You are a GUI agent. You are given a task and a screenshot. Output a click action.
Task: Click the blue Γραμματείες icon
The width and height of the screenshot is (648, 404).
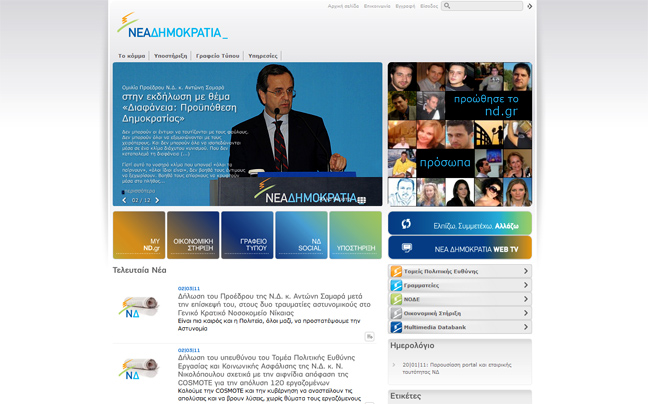[396, 285]
